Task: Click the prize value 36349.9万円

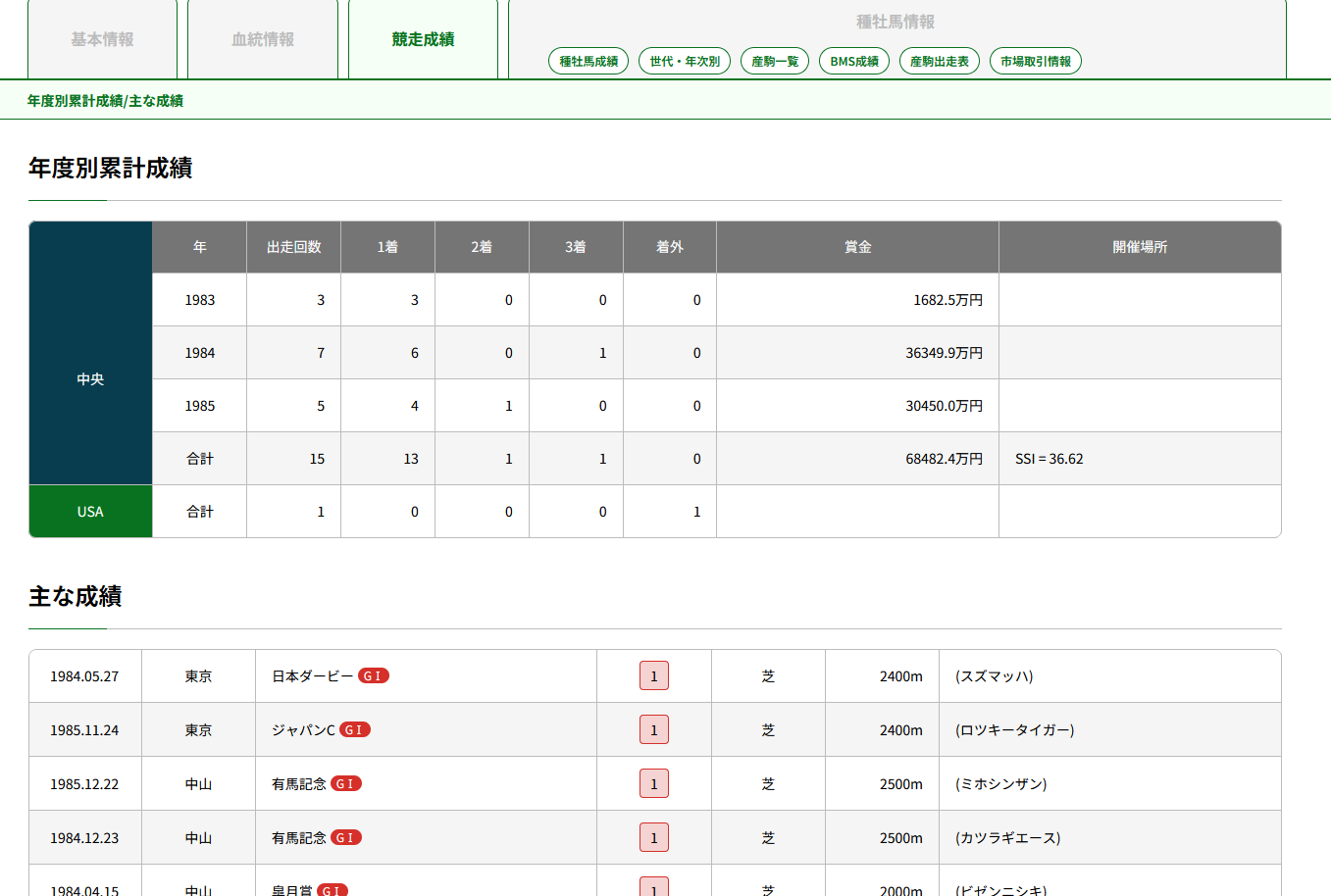Action: tap(944, 353)
